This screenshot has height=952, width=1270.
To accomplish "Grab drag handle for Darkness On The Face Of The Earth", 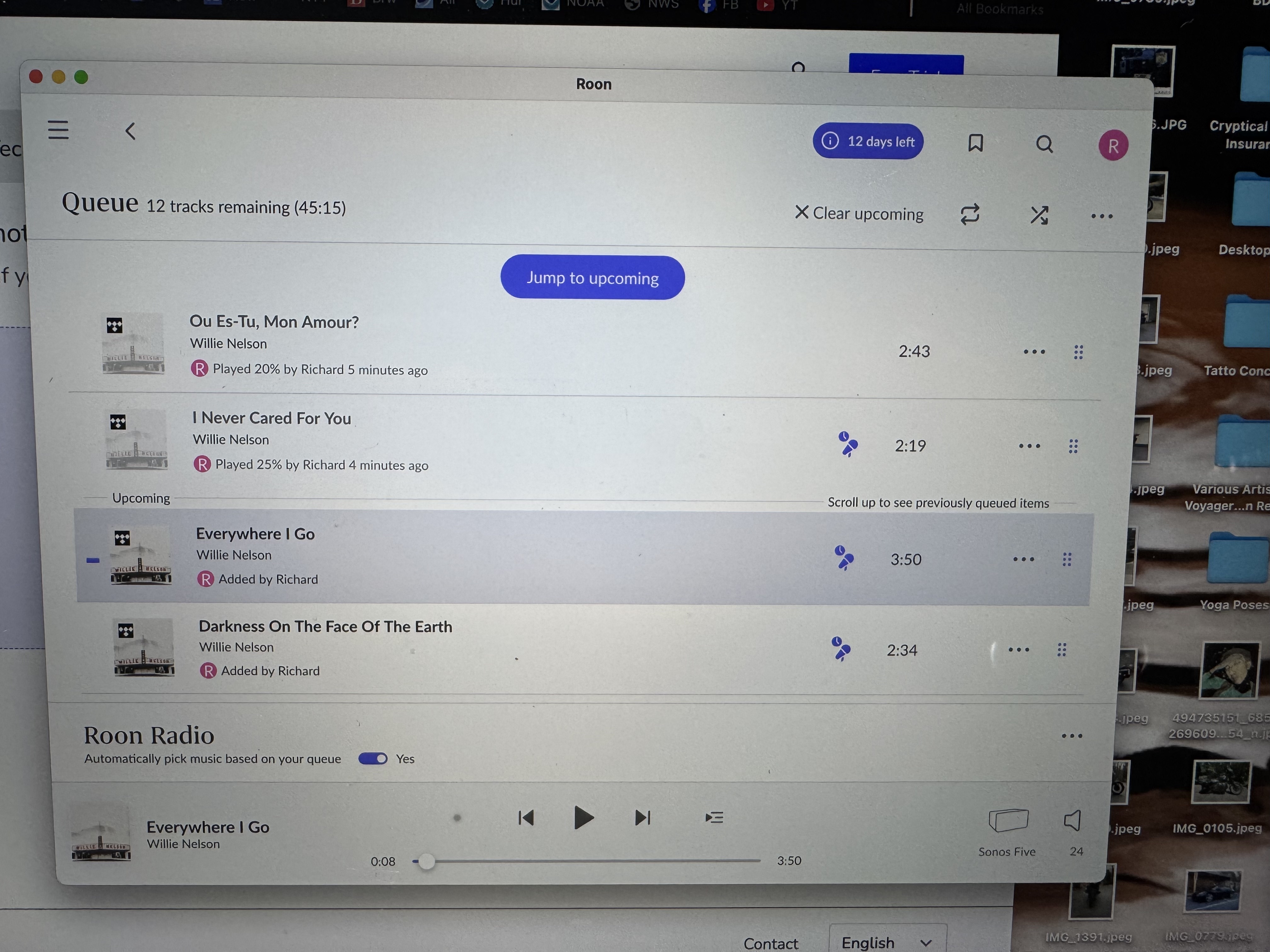I will 1061,649.
